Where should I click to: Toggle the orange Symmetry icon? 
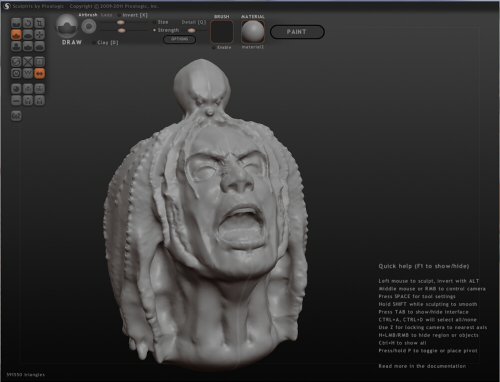pyautogui.click(x=40, y=73)
